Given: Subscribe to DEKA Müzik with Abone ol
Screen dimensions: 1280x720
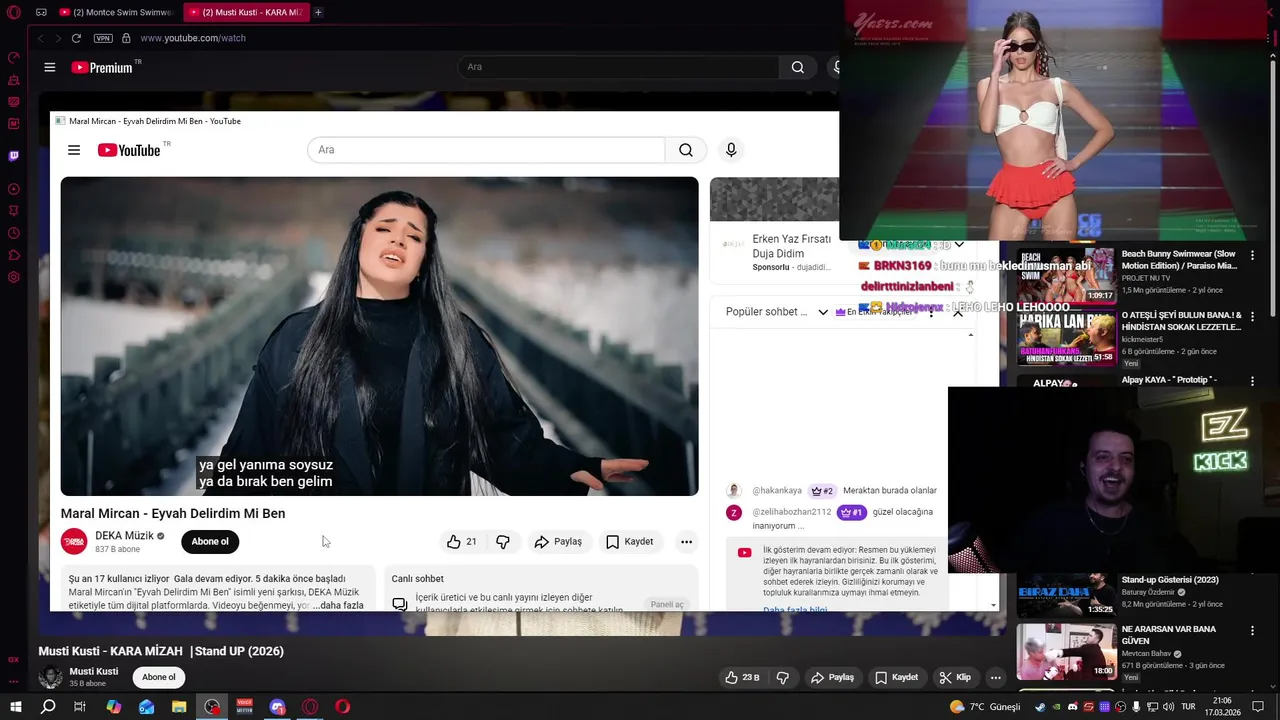Looking at the screenshot, I should pyautogui.click(x=210, y=541).
